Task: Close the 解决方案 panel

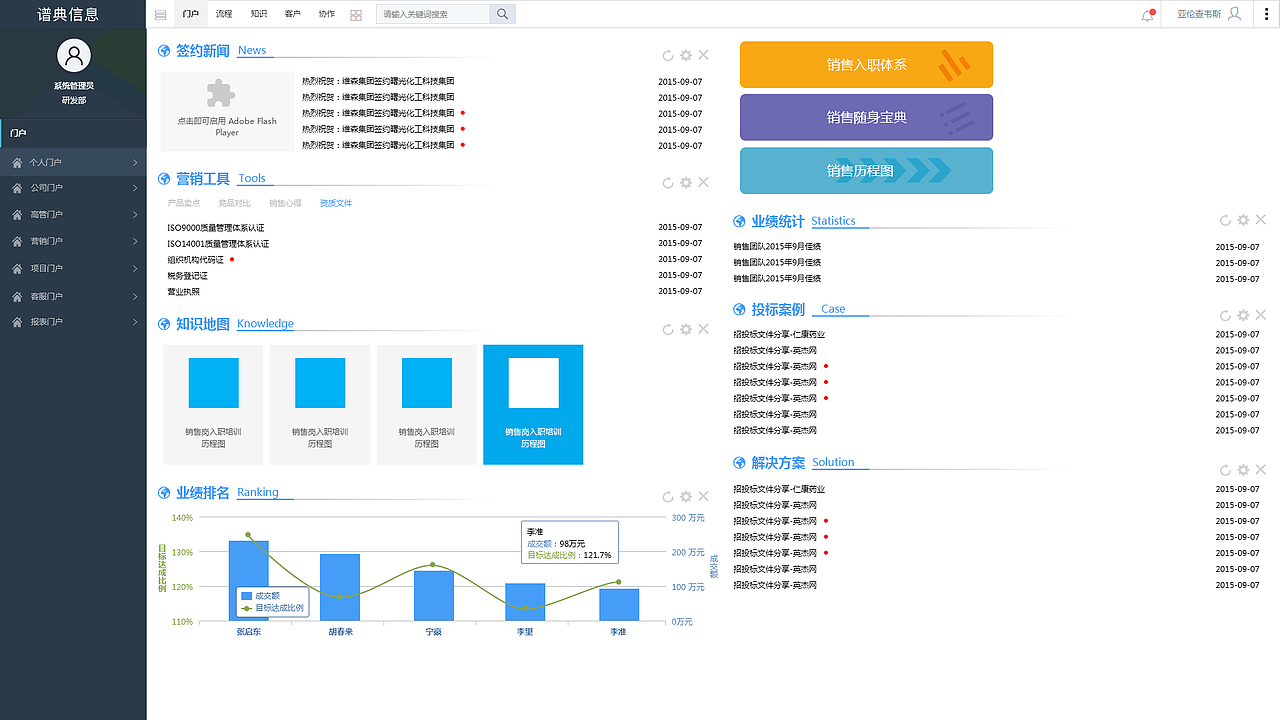Action: pos(1260,470)
